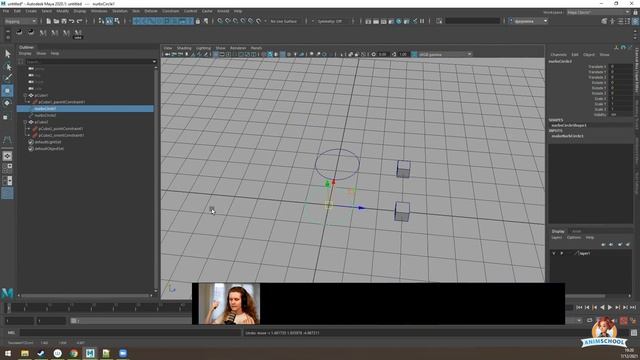Click the No Live Surface field
640x360 pixels.
point(284,21)
